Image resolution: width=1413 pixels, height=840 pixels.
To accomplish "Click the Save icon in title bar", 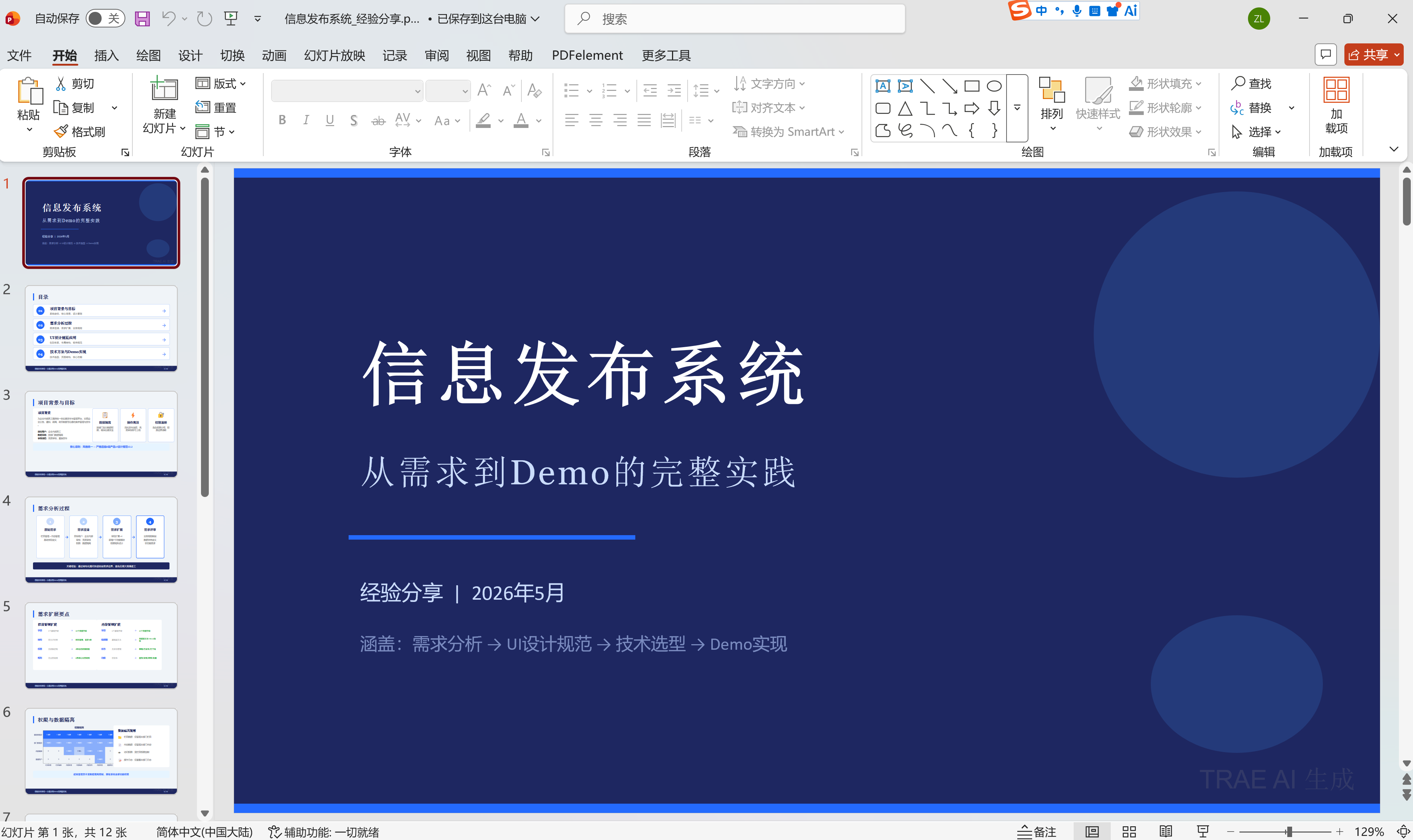I will (142, 19).
